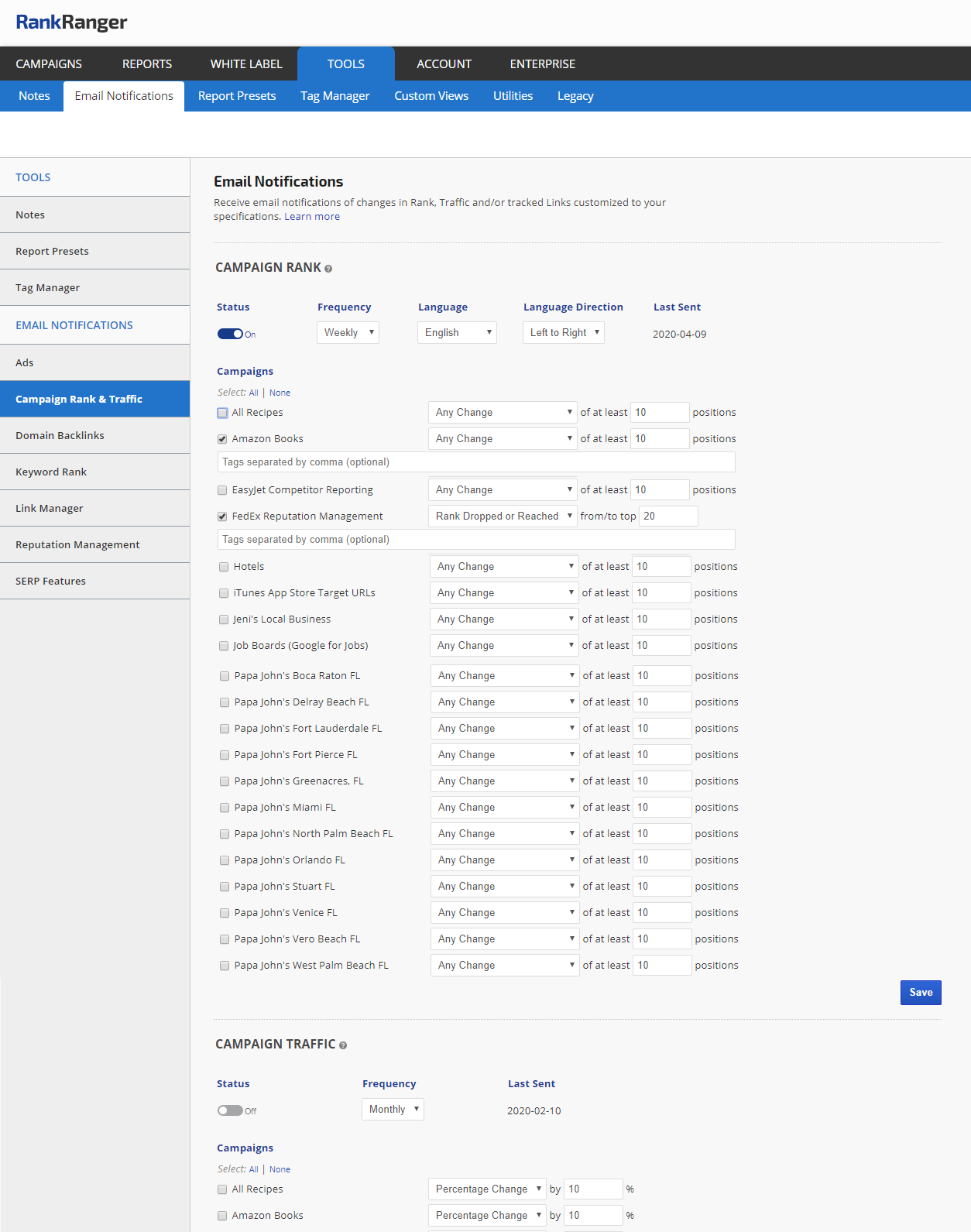
Task: Open Rank Dropped or Reached dropdown for FedEx
Action: 503,516
